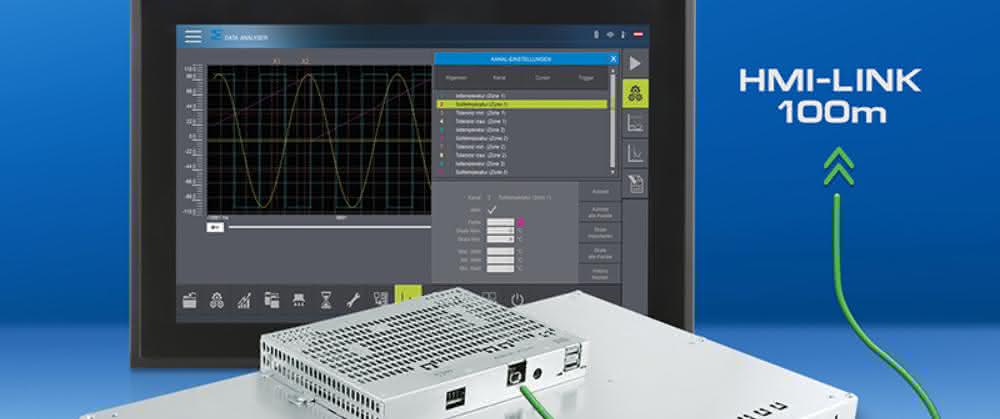Click the horizontal time slider below chart

[330, 227]
